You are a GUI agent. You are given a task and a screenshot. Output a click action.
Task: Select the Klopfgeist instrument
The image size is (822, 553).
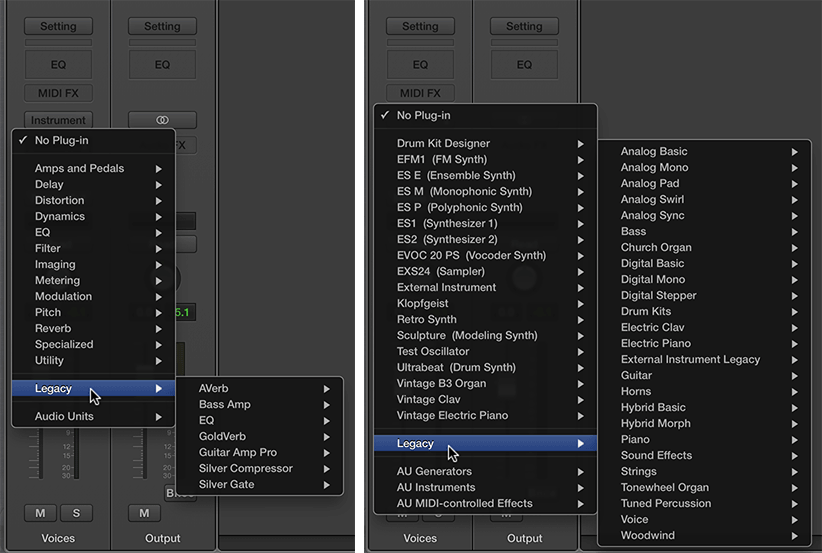(x=485, y=303)
